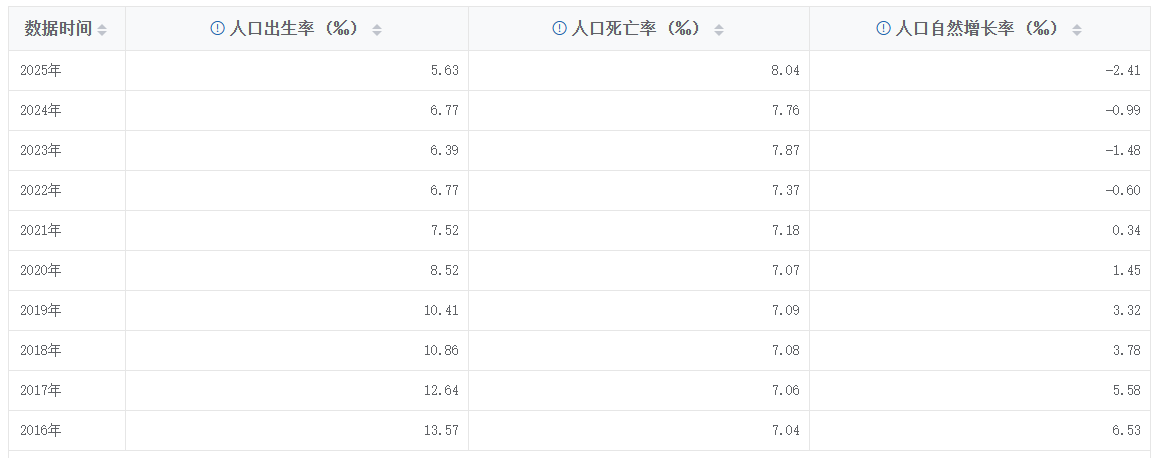Click death rate value 7.07
The width and height of the screenshot is (1155, 458).
click(786, 270)
